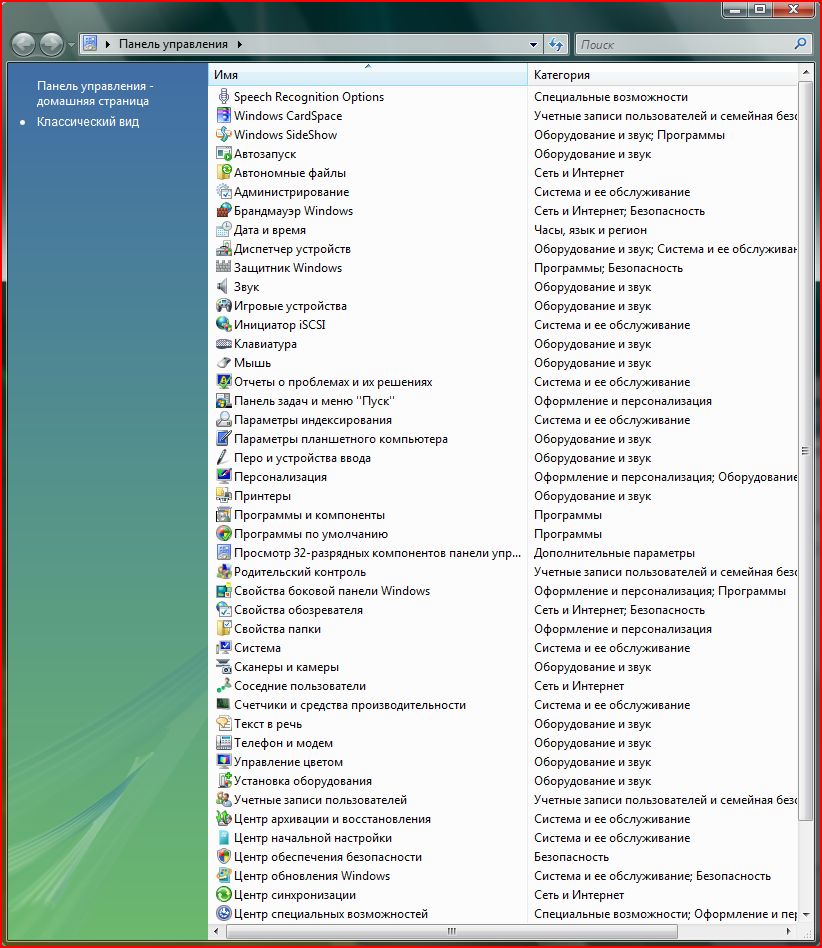Click the Back navigation arrow button
822x948 pixels.
[23, 44]
